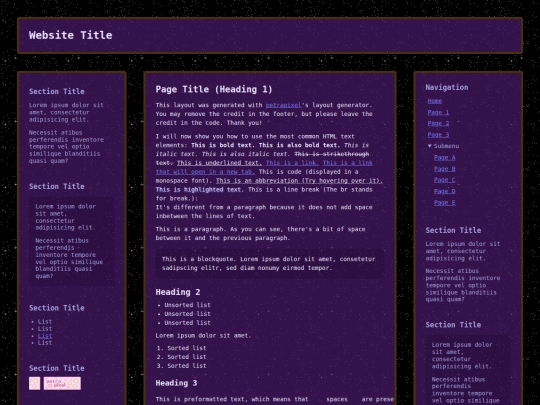540x405 pixels.
Task: Click the 'Navigation' sidebar heading
Action: [447, 87]
